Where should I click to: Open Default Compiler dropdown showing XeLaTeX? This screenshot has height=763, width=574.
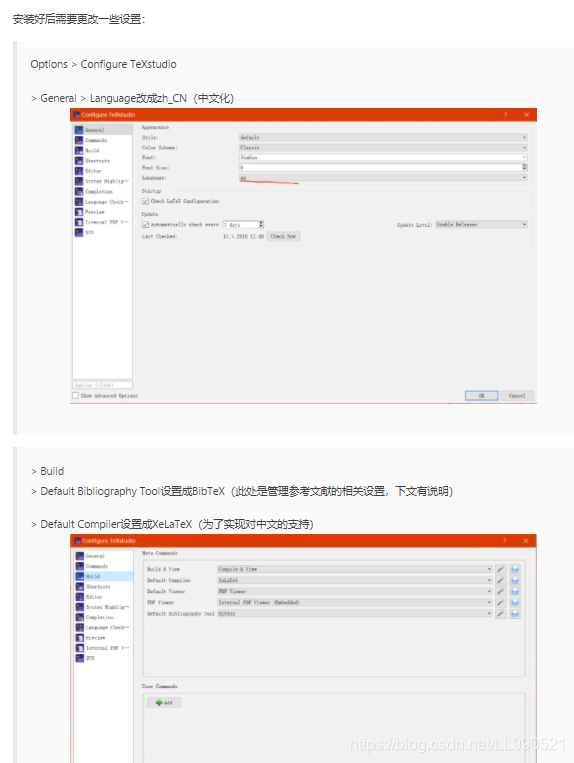[x=355, y=580]
